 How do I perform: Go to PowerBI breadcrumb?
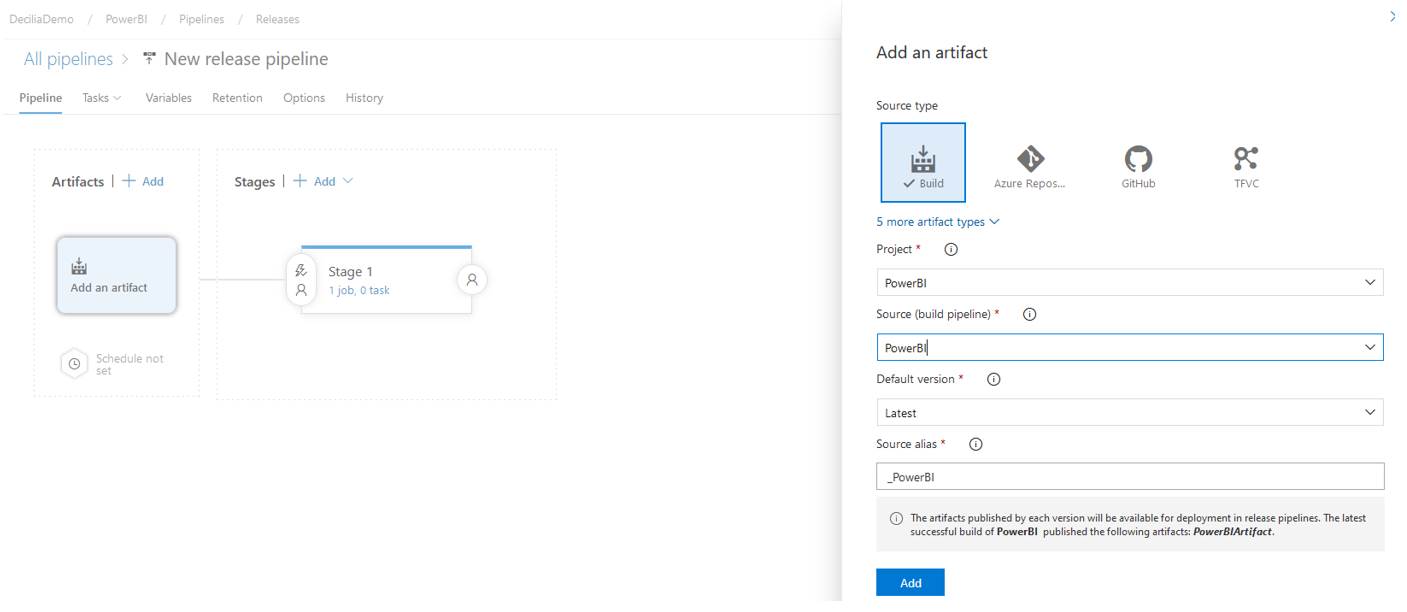(x=126, y=19)
